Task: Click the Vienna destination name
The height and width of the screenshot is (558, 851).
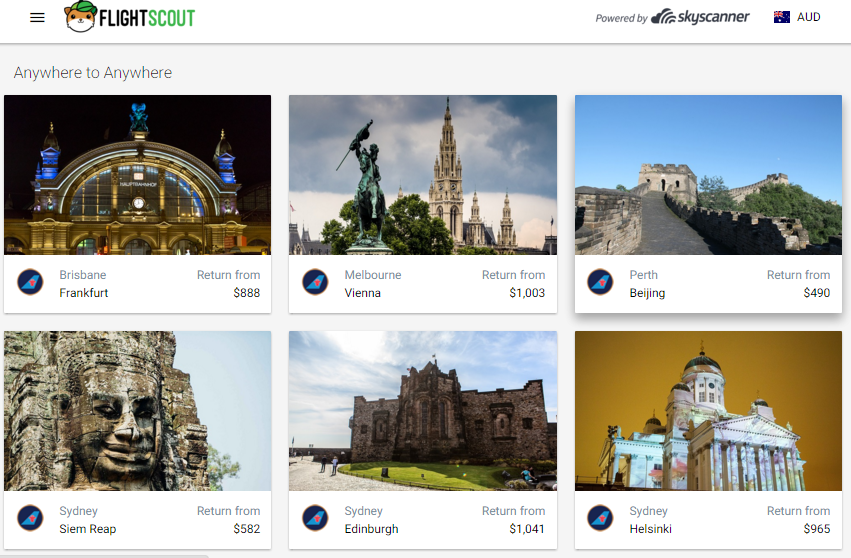Action: click(363, 293)
